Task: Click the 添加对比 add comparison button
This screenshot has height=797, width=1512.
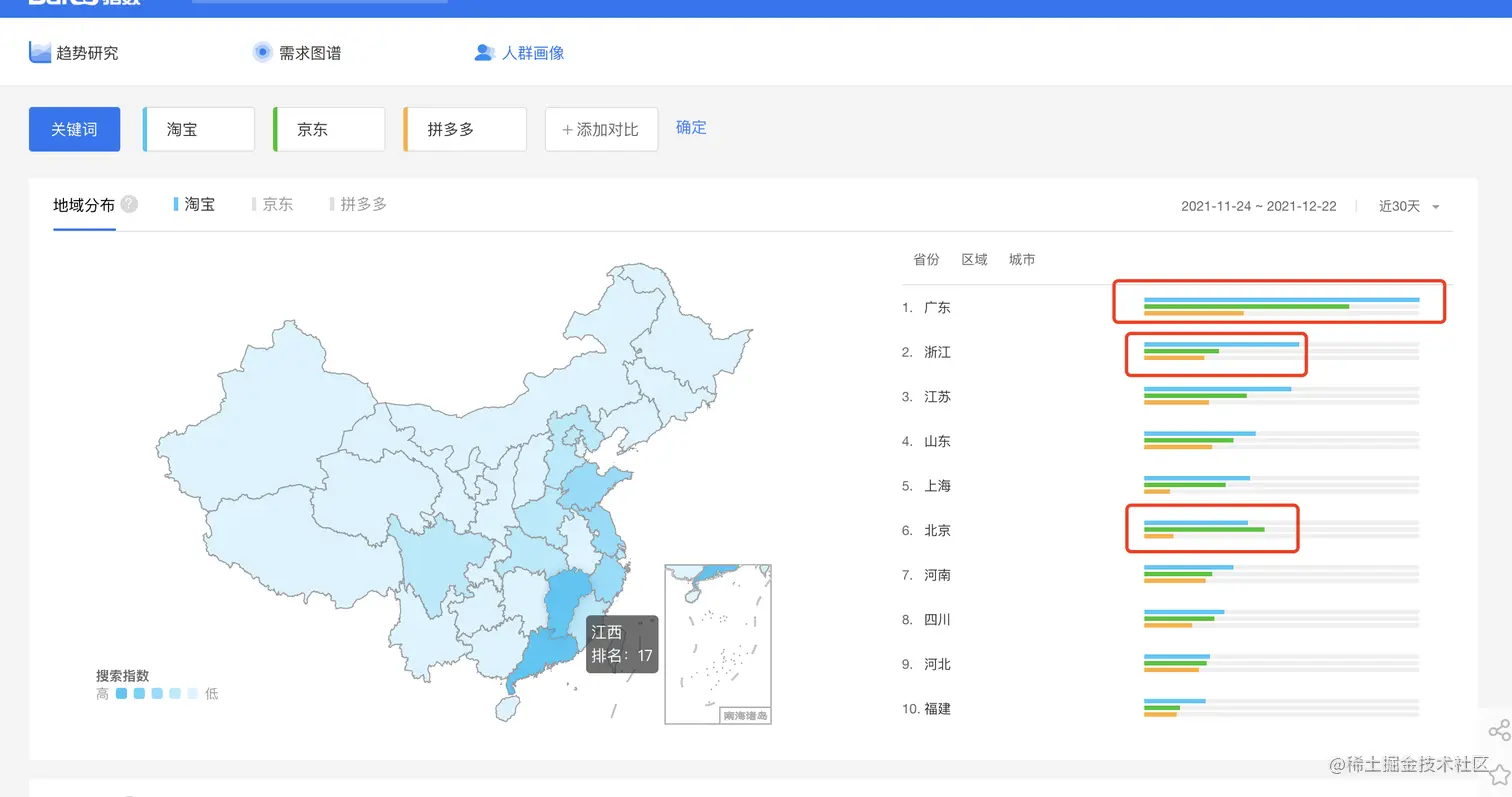Action: point(601,130)
